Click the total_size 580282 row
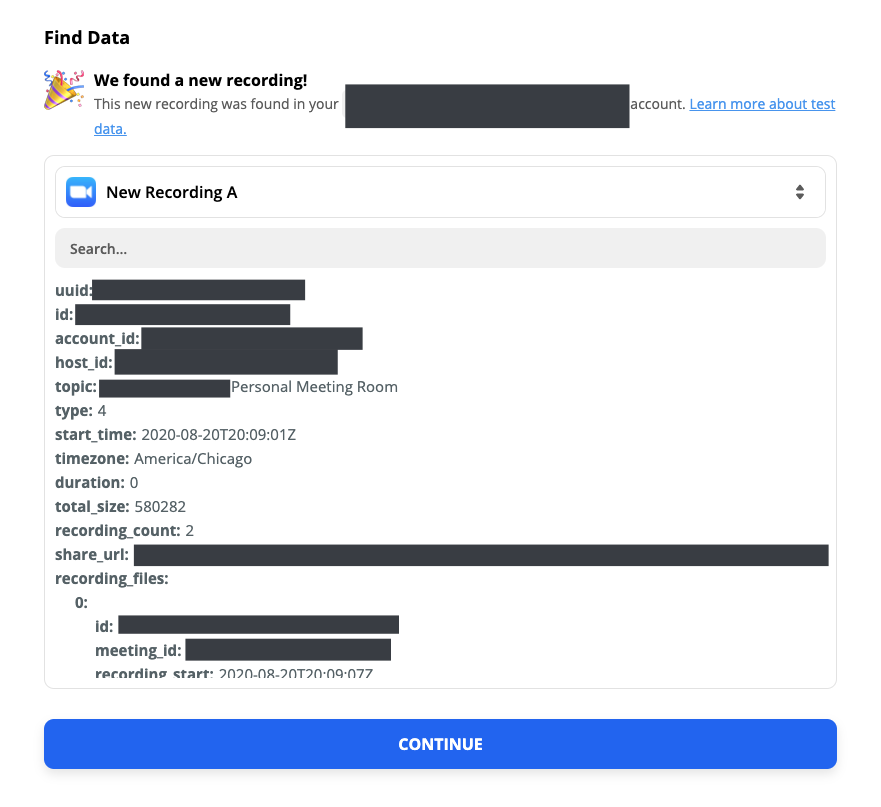881x807 pixels. [120, 506]
